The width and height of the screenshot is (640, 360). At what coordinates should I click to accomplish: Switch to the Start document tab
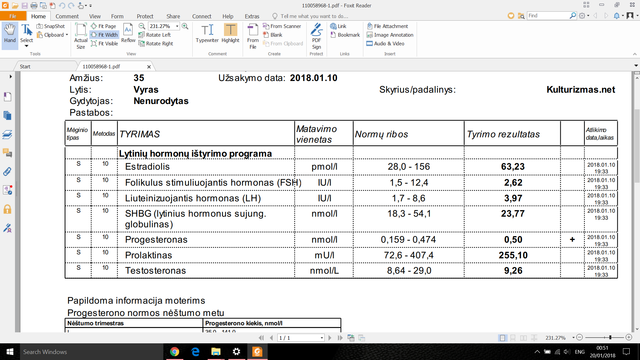click(x=25, y=66)
